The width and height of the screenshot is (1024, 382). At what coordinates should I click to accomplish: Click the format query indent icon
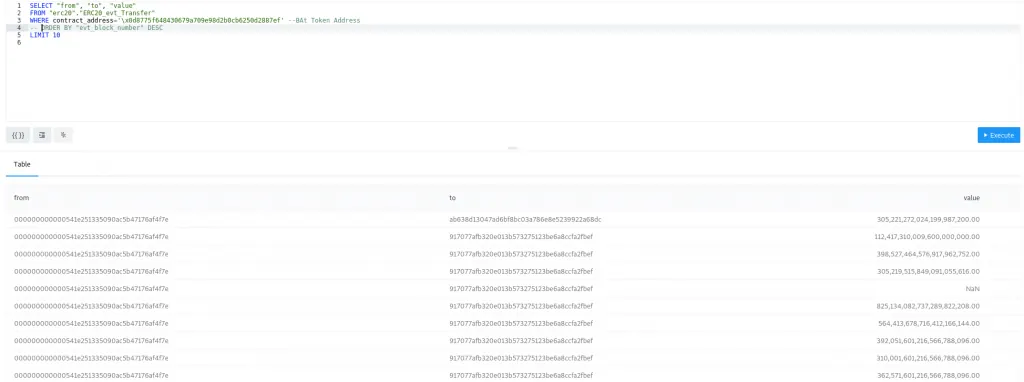coord(42,135)
